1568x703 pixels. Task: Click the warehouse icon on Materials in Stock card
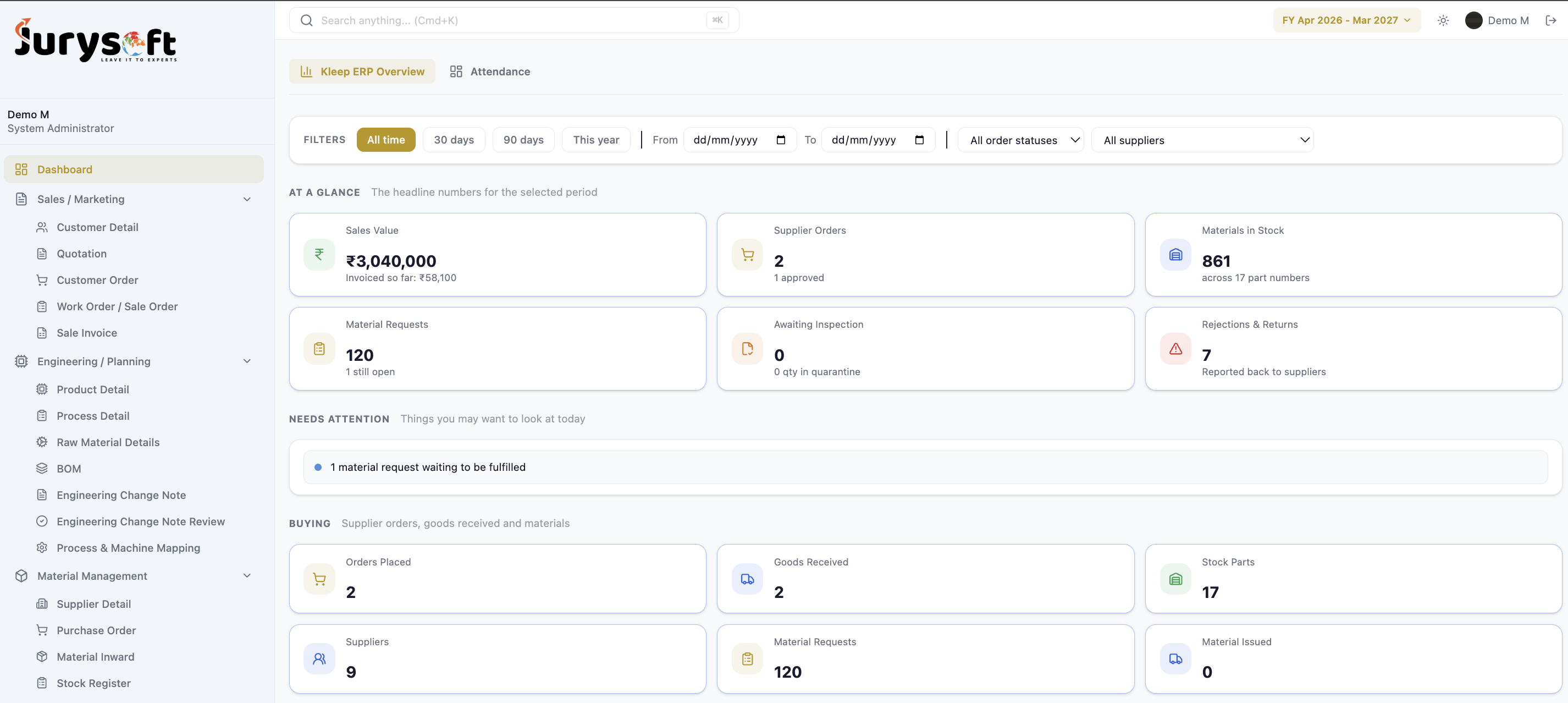1175,255
